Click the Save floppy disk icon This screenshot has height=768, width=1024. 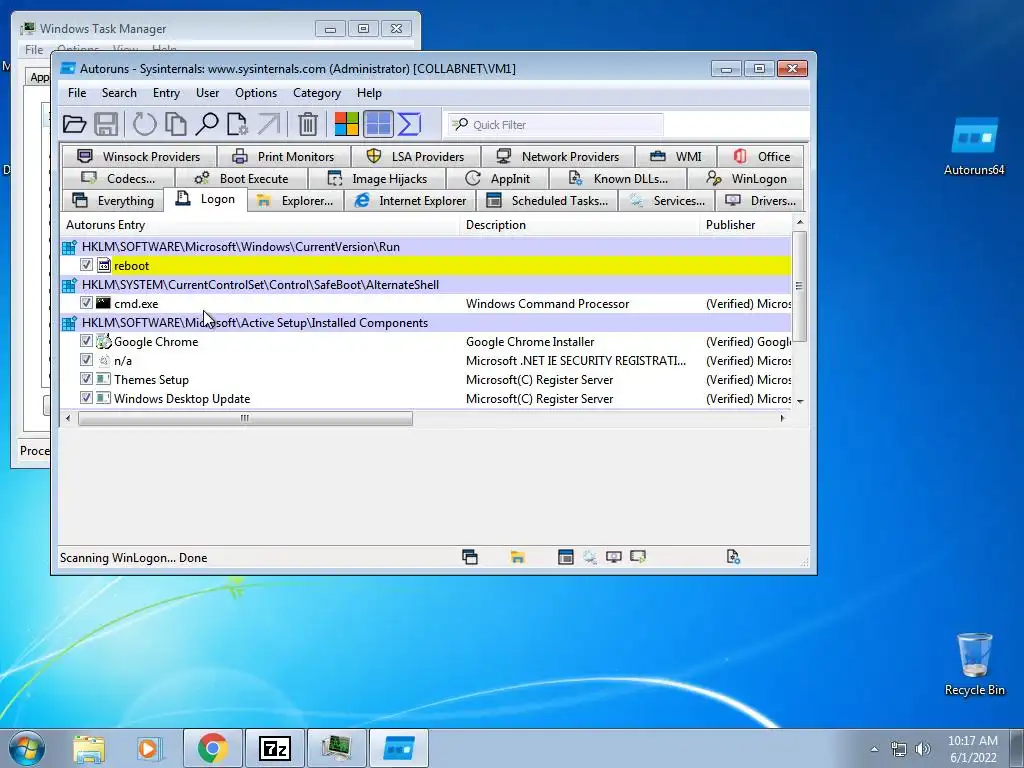[106, 124]
